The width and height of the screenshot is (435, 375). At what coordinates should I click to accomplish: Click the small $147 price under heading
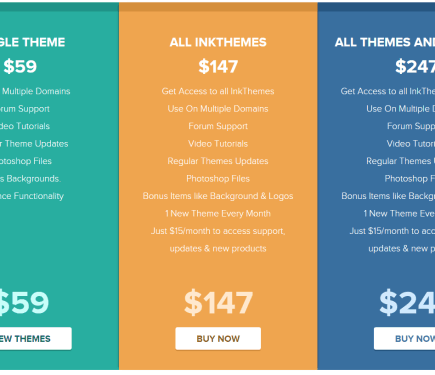218,66
